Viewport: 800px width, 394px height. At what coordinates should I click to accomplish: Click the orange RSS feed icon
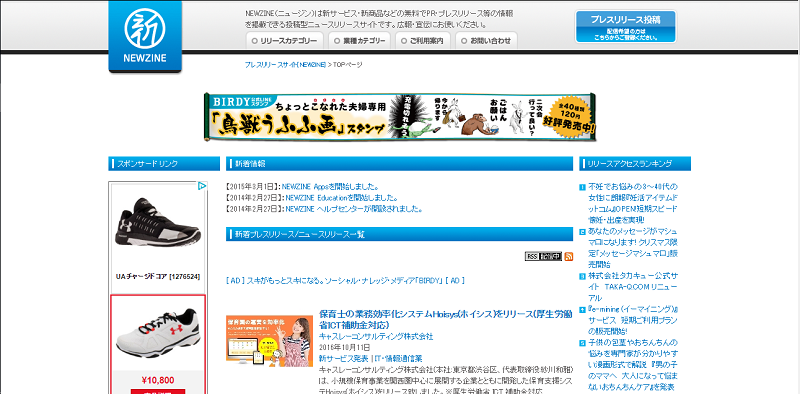point(568,256)
